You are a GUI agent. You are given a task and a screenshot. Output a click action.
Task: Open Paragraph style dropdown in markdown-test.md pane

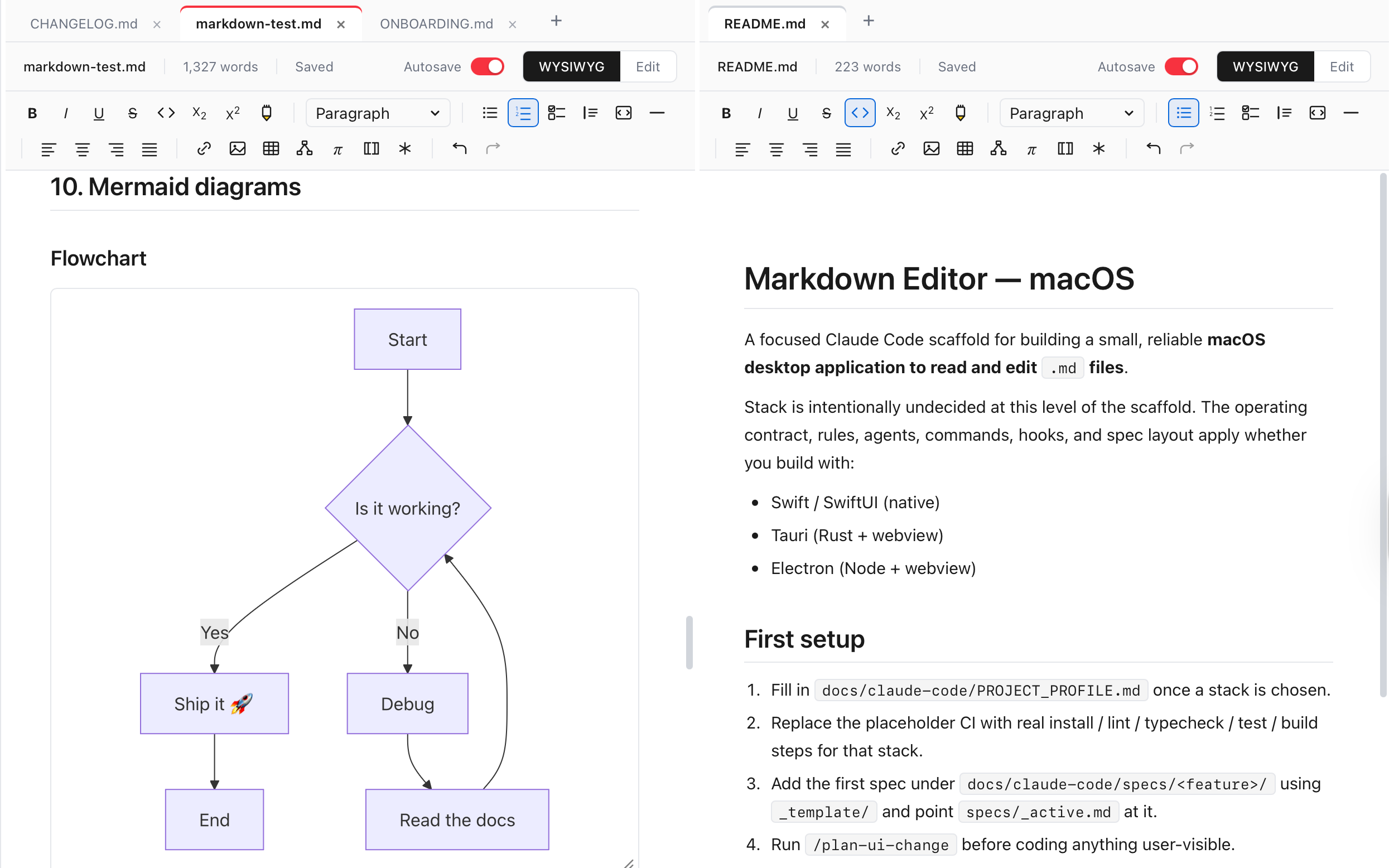(x=378, y=113)
